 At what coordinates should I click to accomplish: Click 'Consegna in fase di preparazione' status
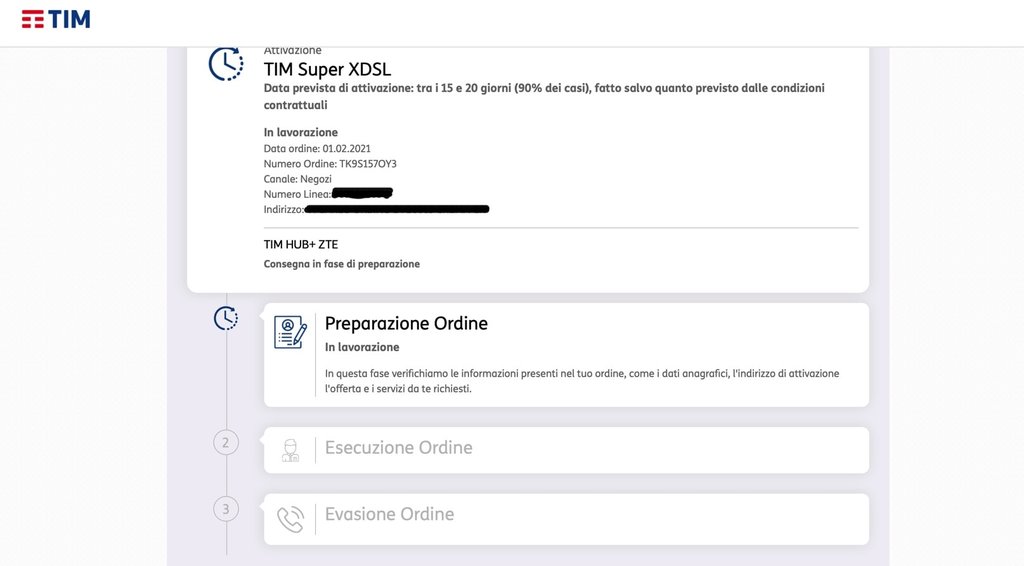pos(342,264)
